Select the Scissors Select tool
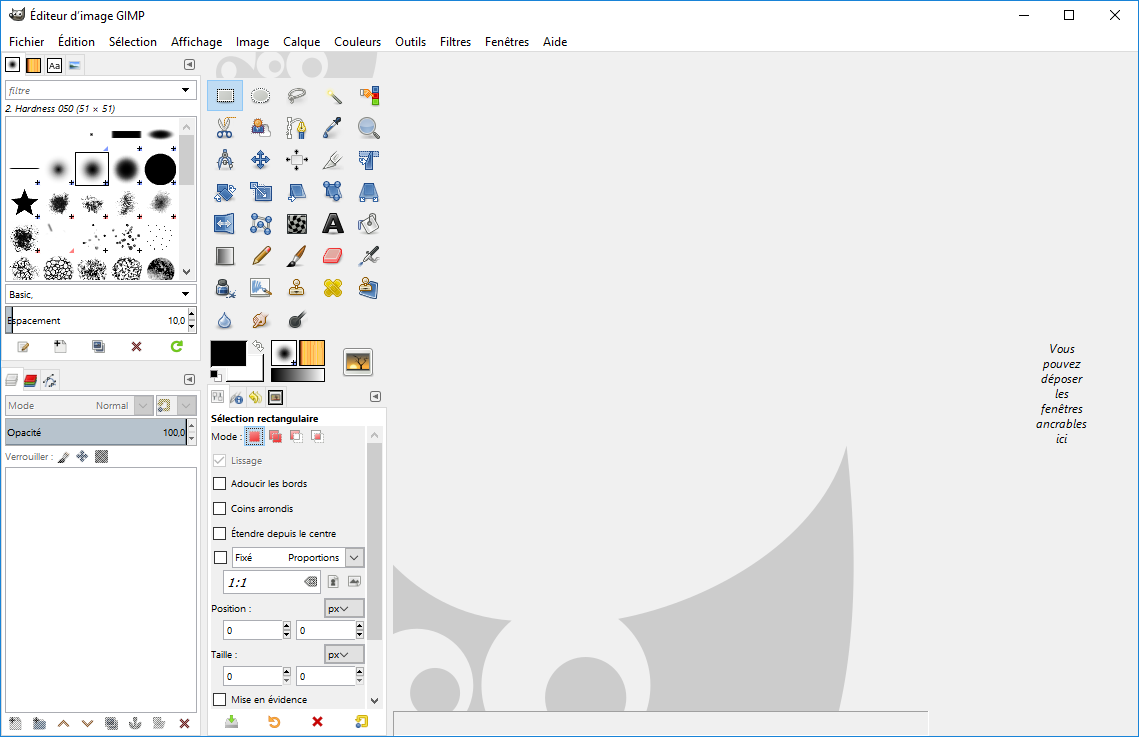Image resolution: width=1139 pixels, height=737 pixels. pos(225,128)
